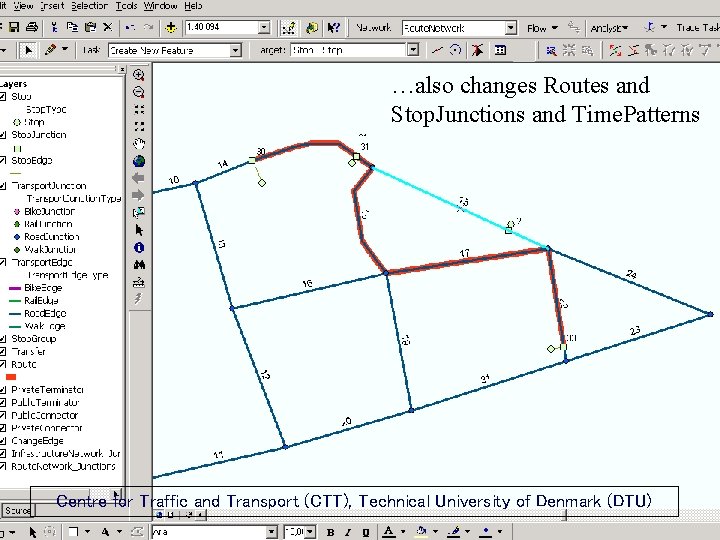
Task: Click the Go Forward extent arrow
Action: pos(138,195)
